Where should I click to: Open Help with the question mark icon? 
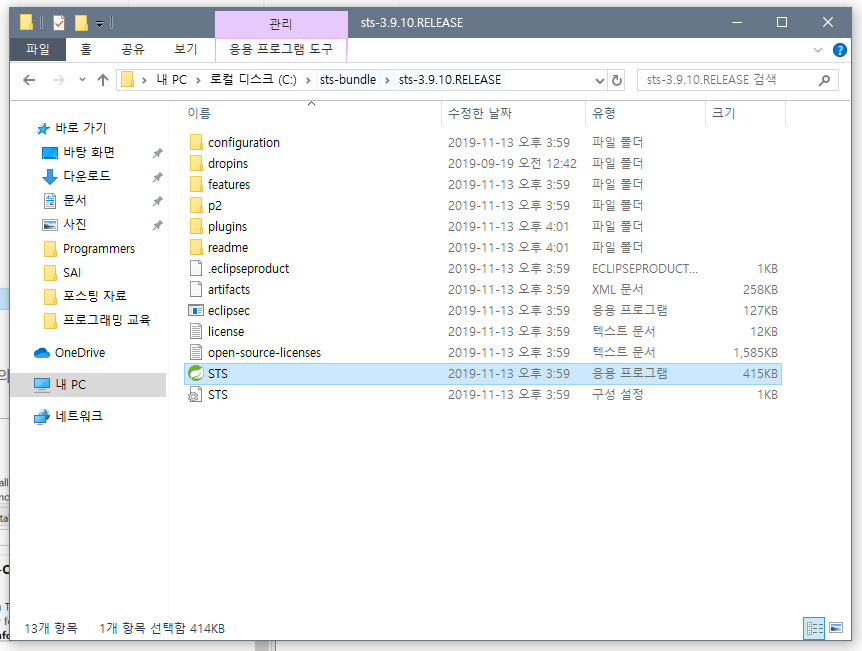pos(839,50)
